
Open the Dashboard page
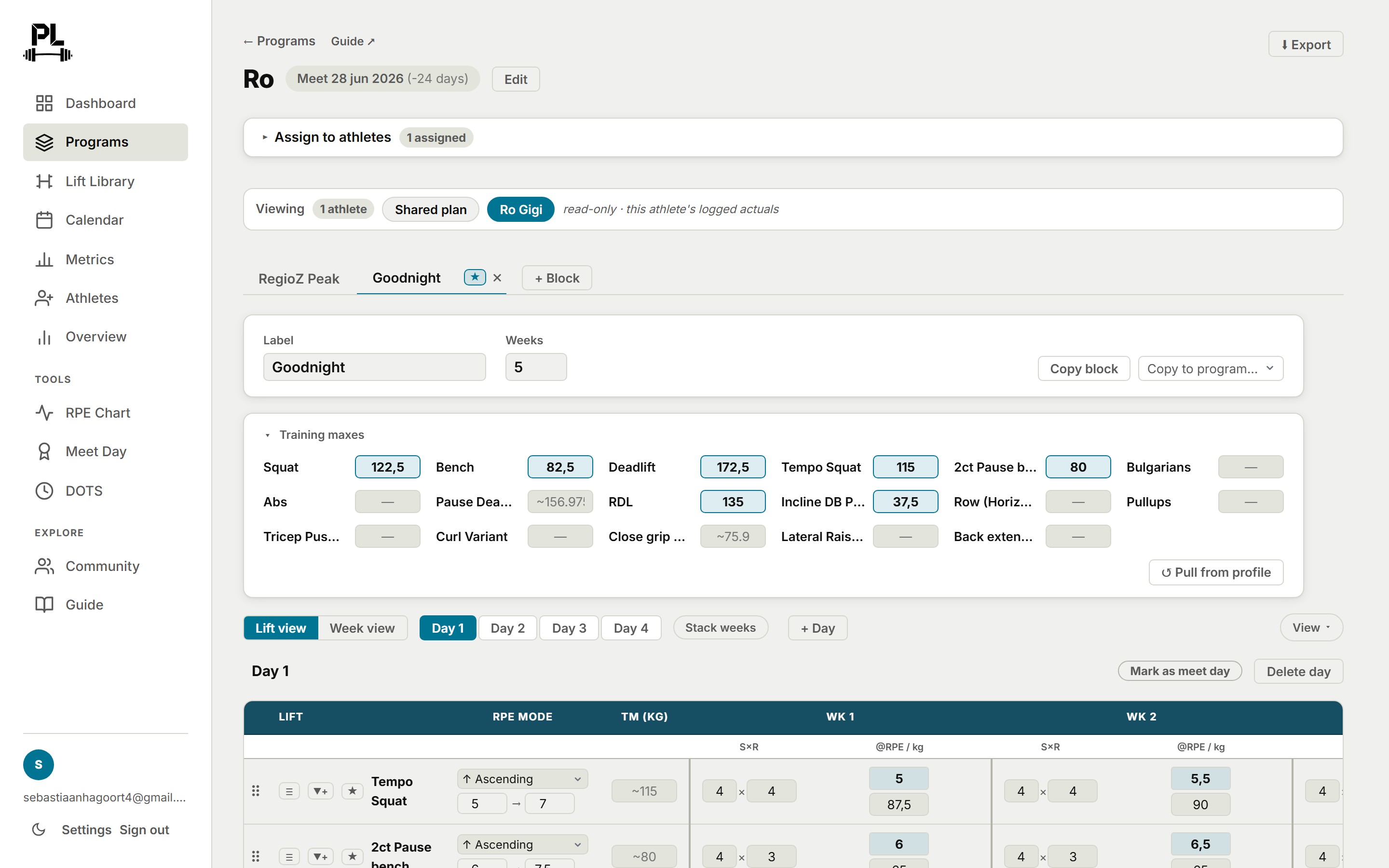[105, 103]
